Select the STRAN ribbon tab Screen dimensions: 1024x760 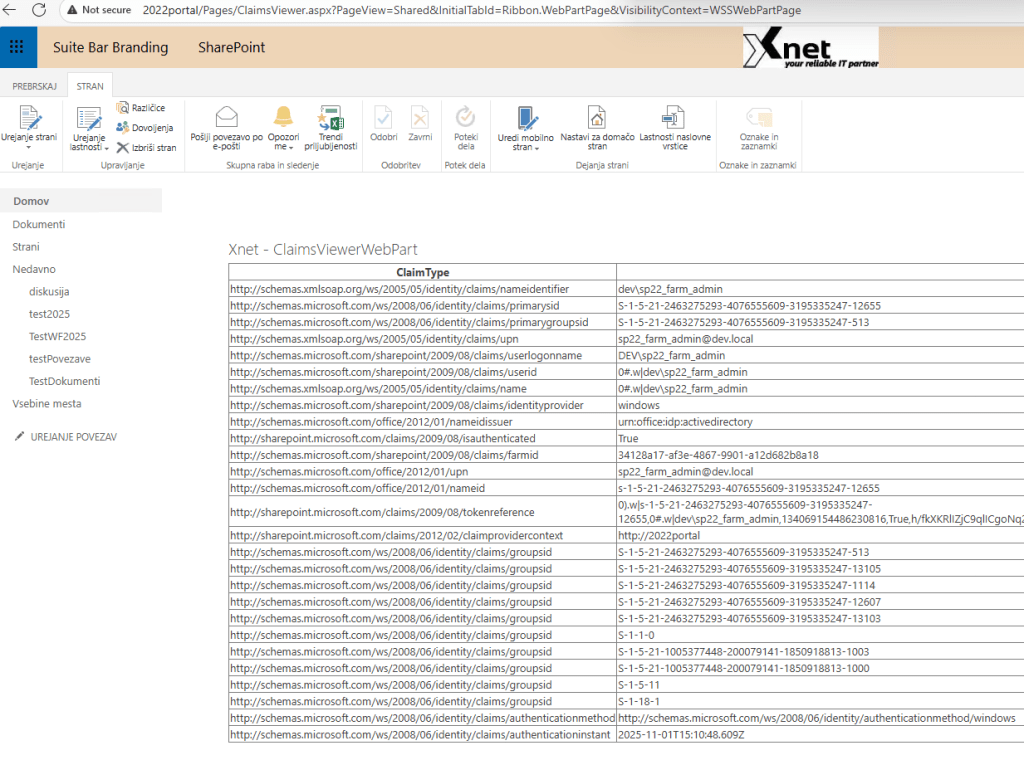tap(90, 87)
